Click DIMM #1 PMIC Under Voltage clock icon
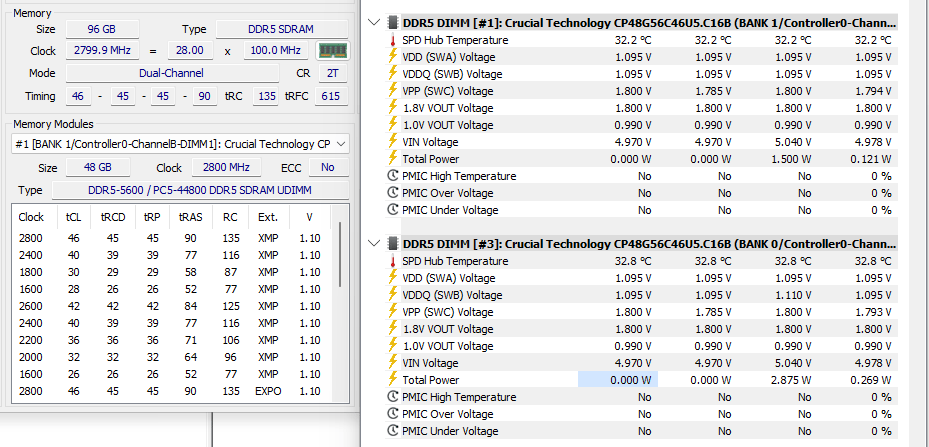This screenshot has width=929, height=447. click(392, 210)
